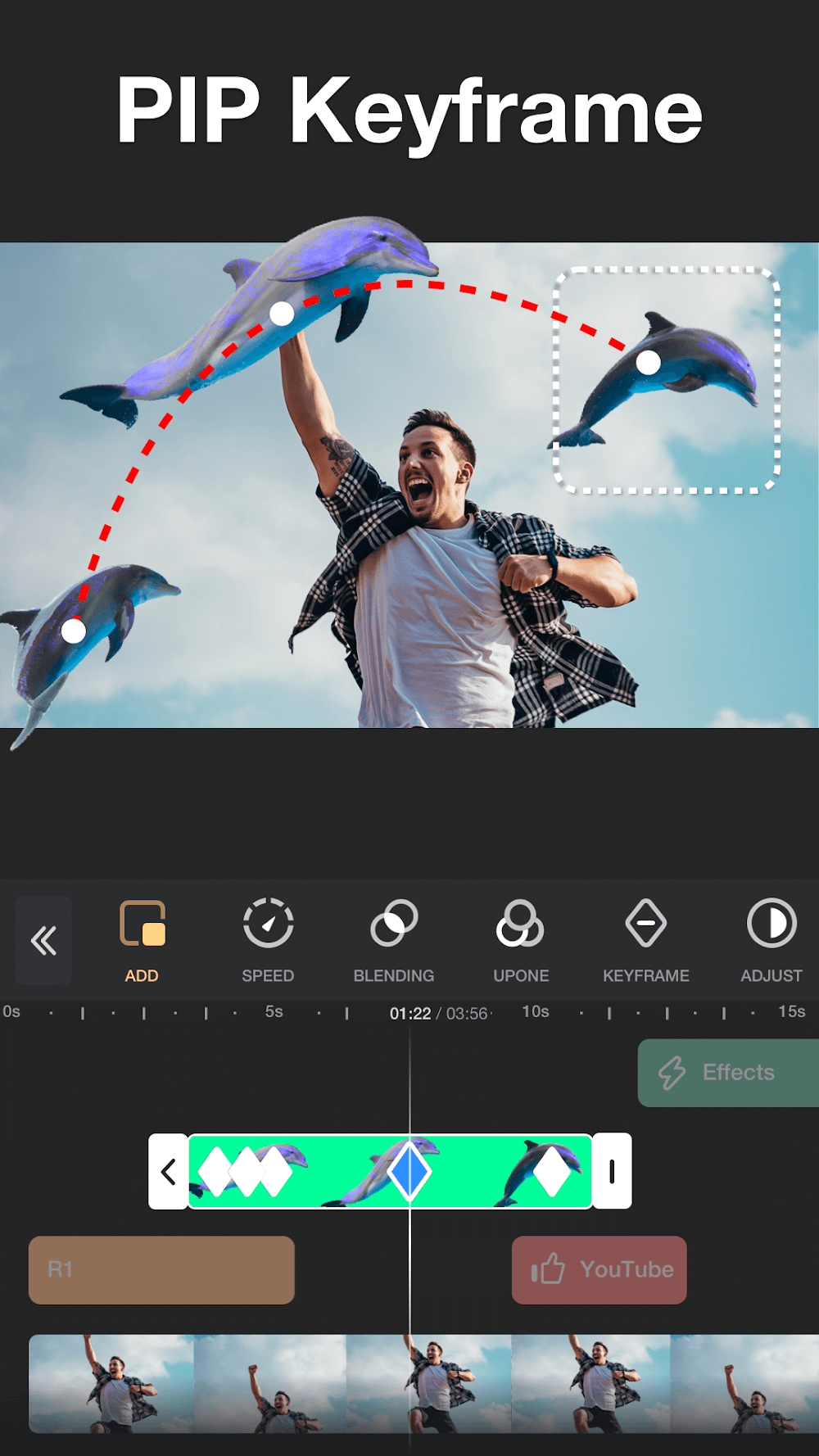The height and width of the screenshot is (1456, 819).
Task: Click the keyframe point on top dolphin
Action: [282, 314]
